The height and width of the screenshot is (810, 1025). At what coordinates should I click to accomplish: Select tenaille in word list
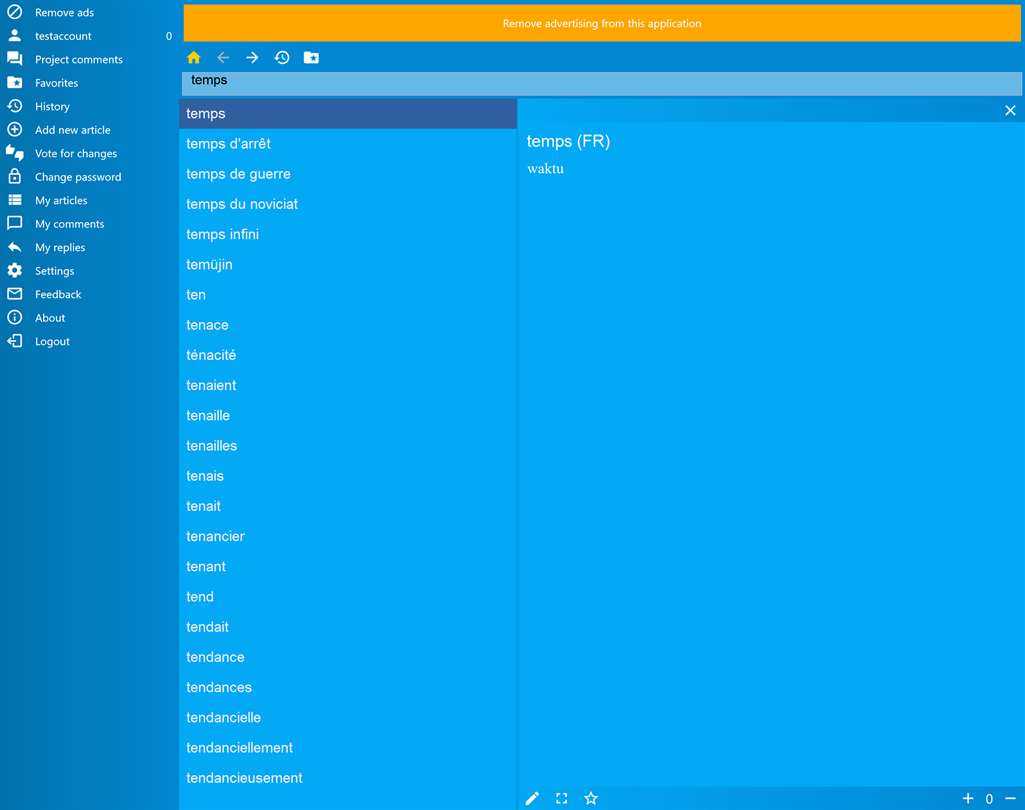click(348, 415)
